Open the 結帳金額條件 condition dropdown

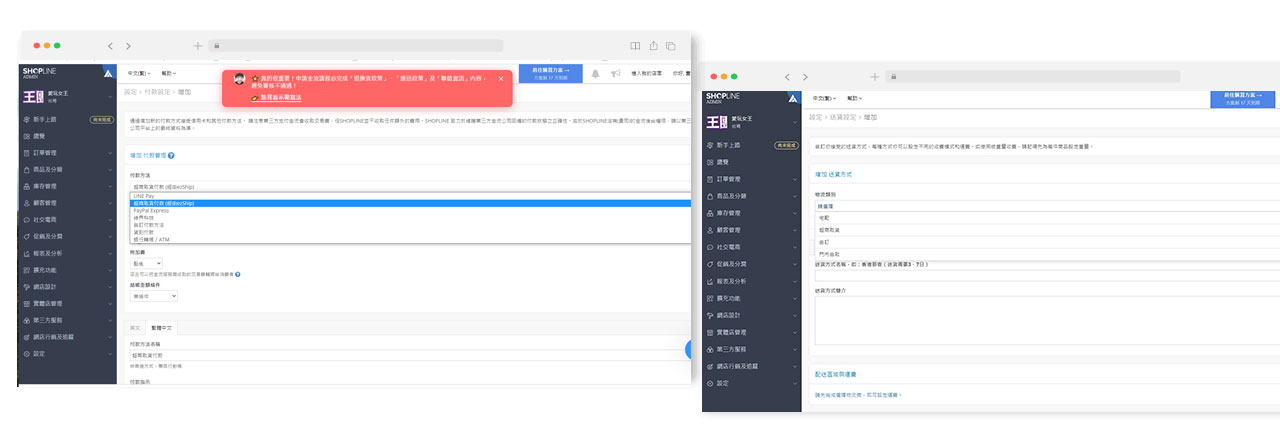[154, 296]
